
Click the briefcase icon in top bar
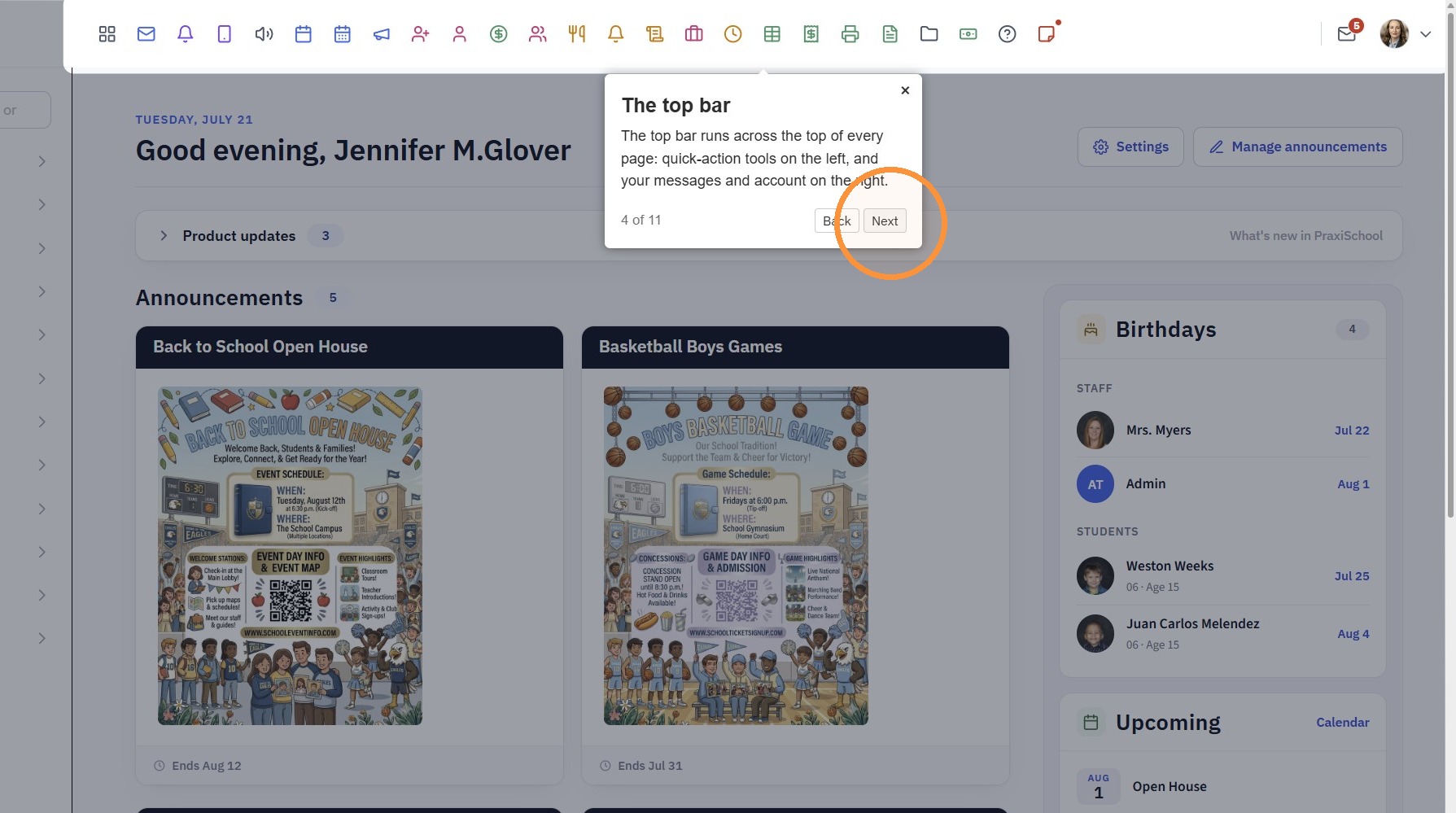(x=694, y=34)
